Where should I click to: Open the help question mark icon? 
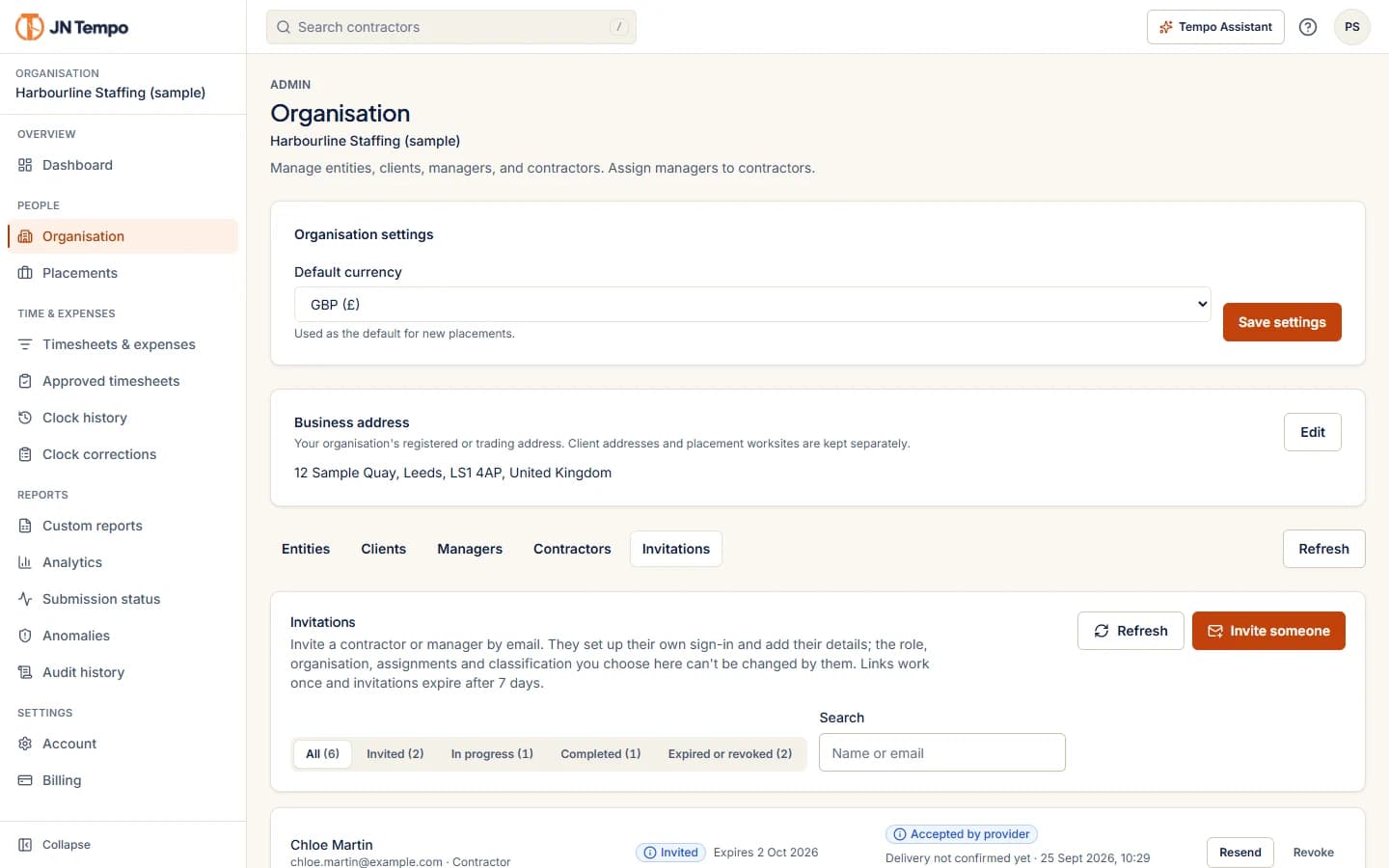coord(1308,27)
